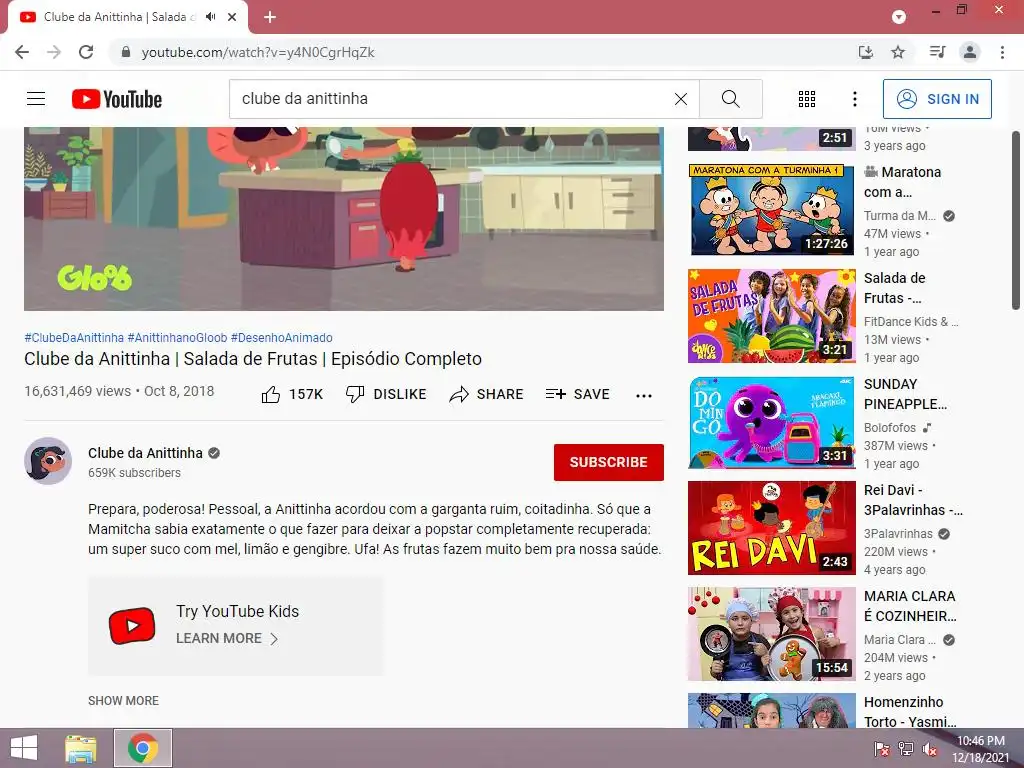Open the 2:51 video thumbnail
The image size is (1024, 768).
point(772,139)
